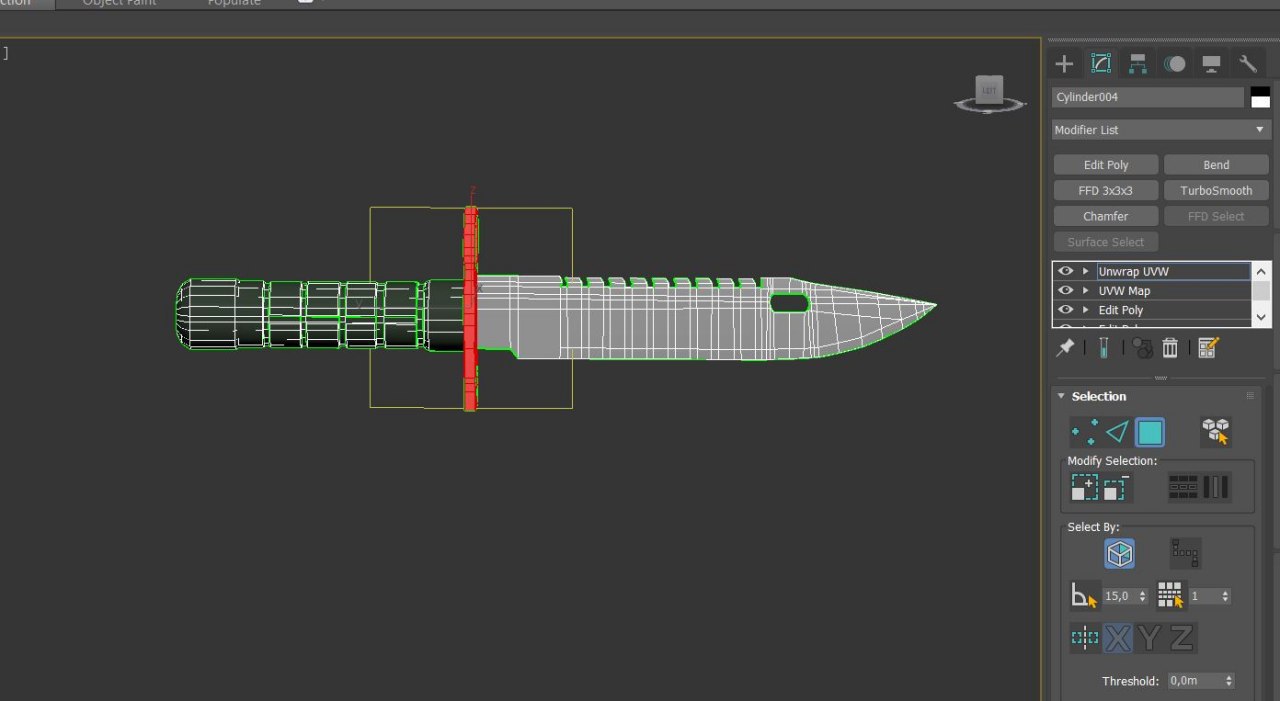Toggle the Y axis button

point(1149,637)
